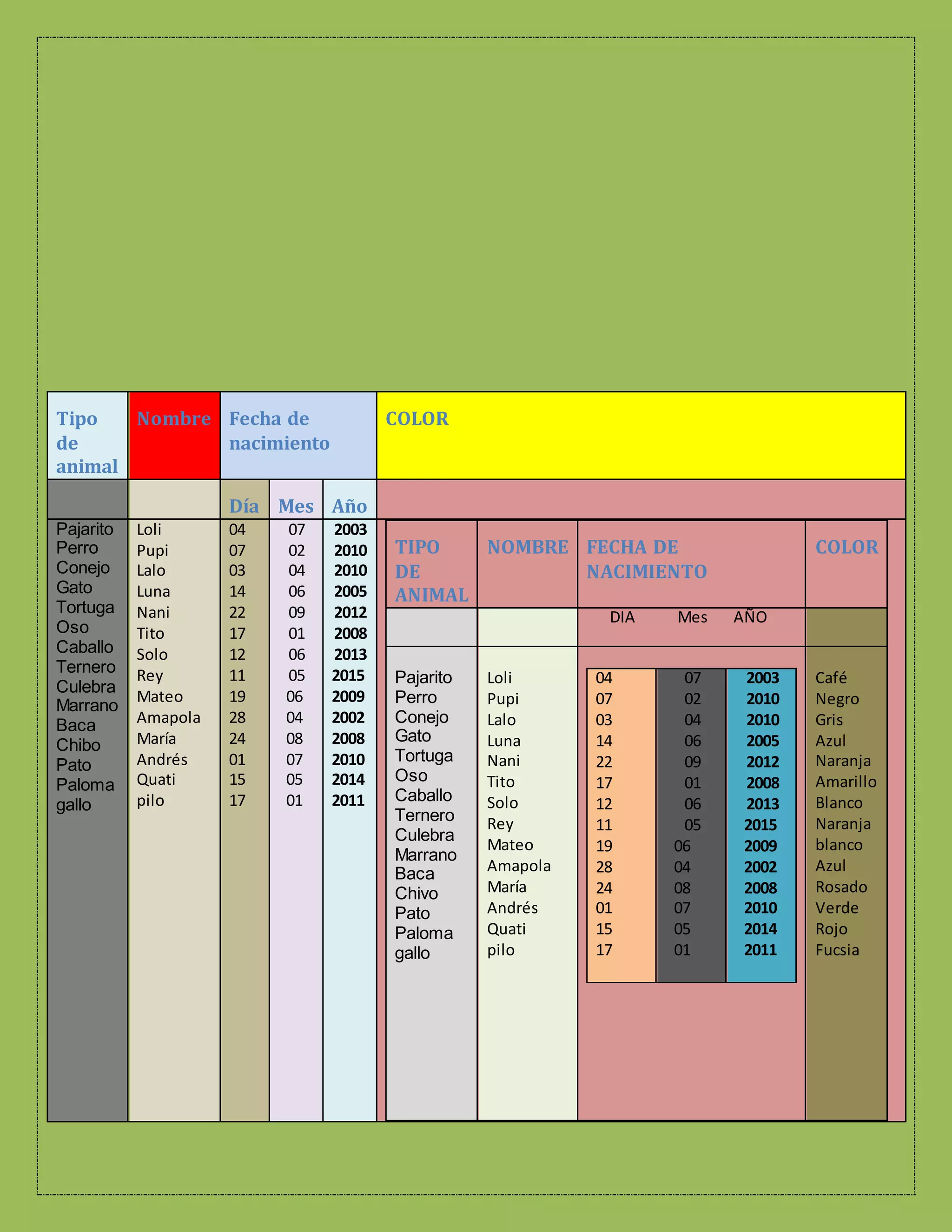Image resolution: width=952 pixels, height=1232 pixels.
Task: Click 'Tortuga' in the nested table
Action: tap(423, 755)
